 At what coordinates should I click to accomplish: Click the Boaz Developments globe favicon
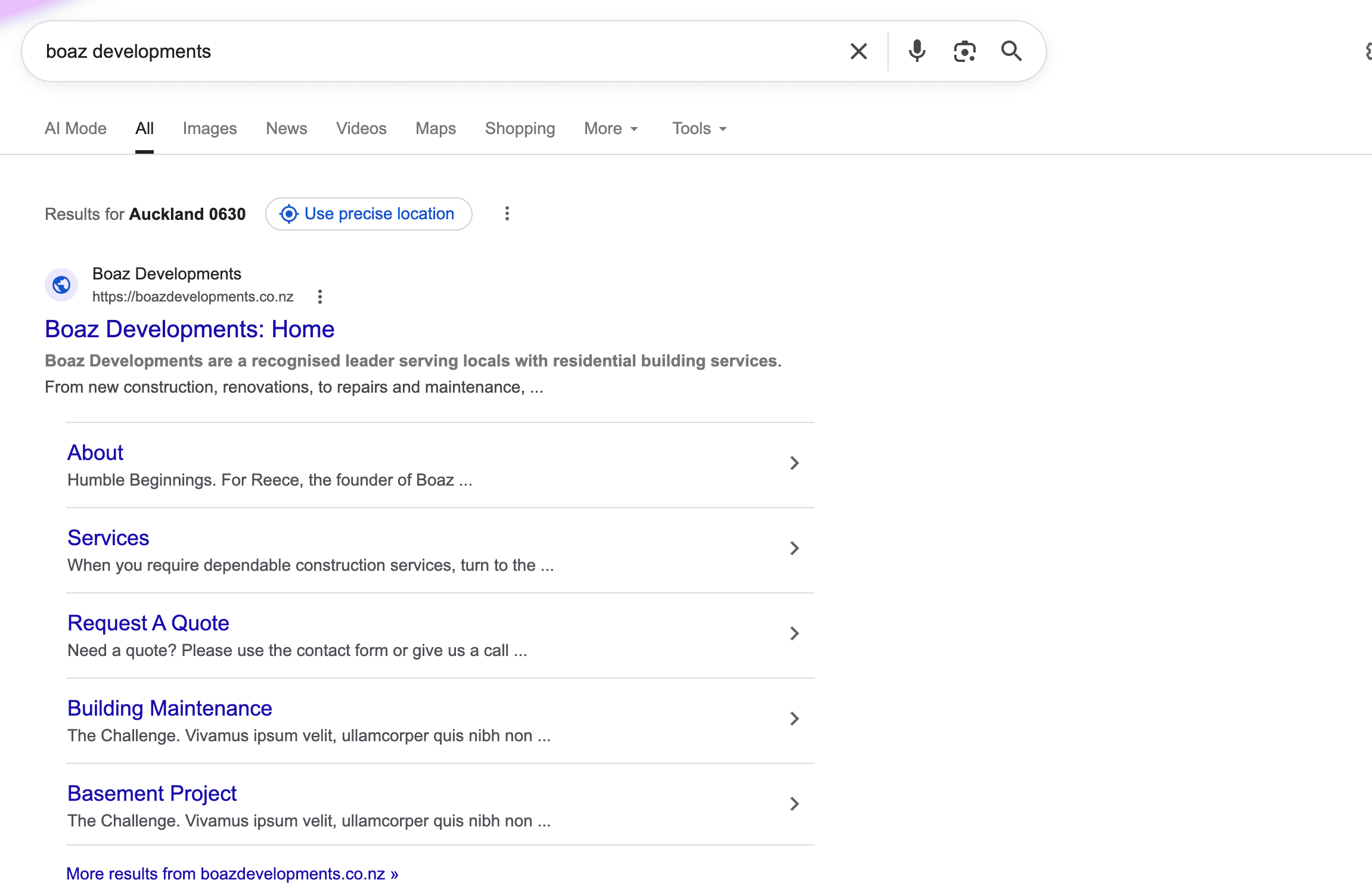click(61, 285)
